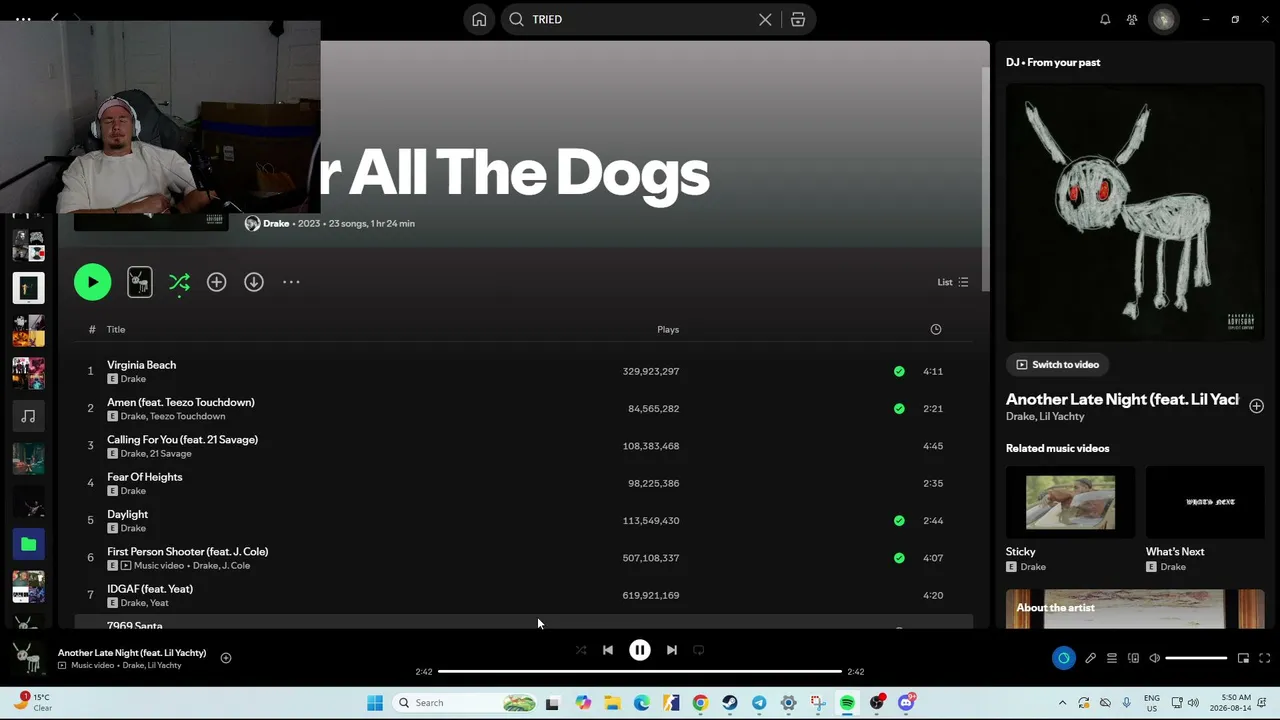This screenshot has width=1280, height=720.
Task: Open the Windows Start menu
Action: pos(375,703)
